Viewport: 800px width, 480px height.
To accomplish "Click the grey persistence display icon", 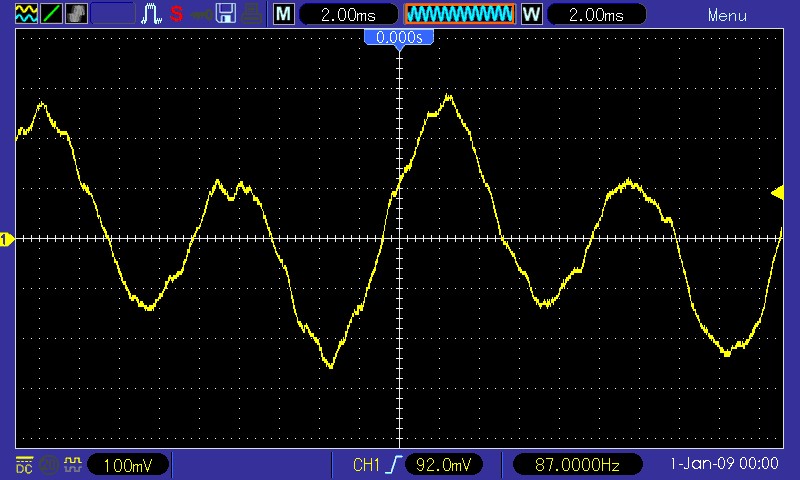I will click(x=76, y=14).
